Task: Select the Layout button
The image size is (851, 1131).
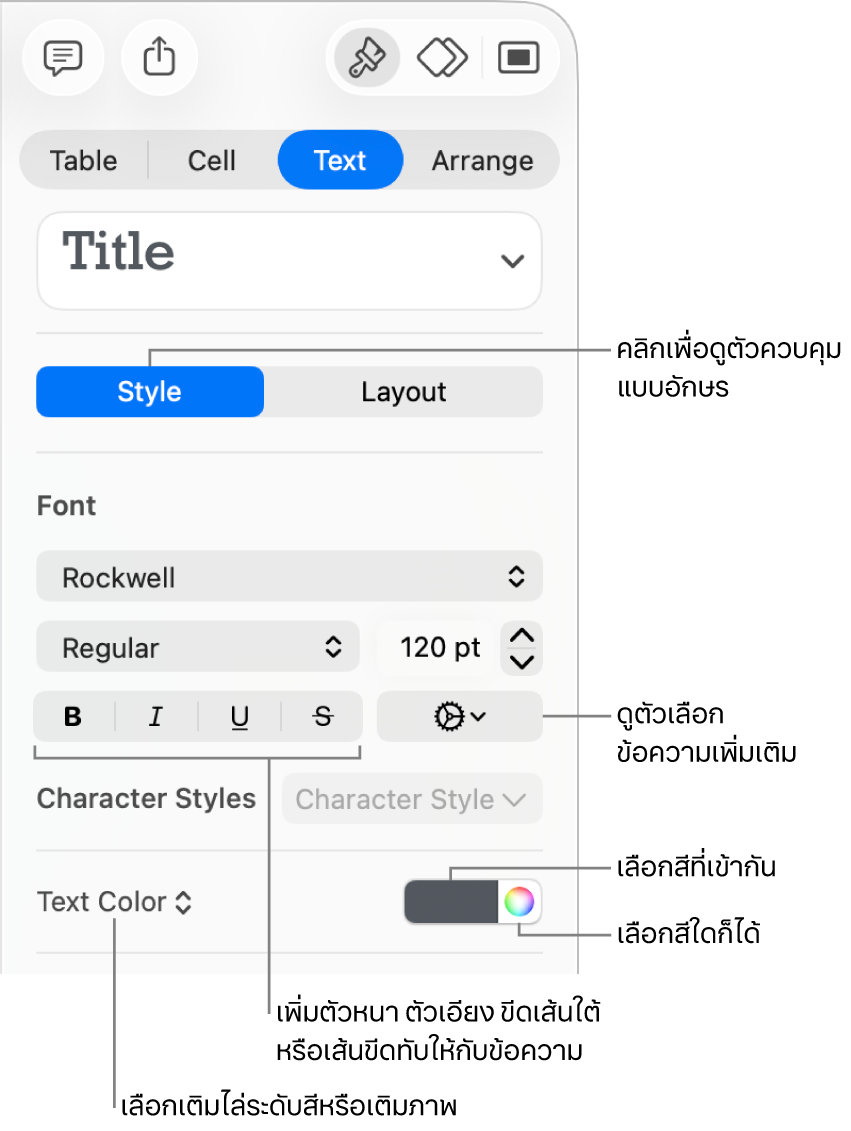Action: [403, 392]
